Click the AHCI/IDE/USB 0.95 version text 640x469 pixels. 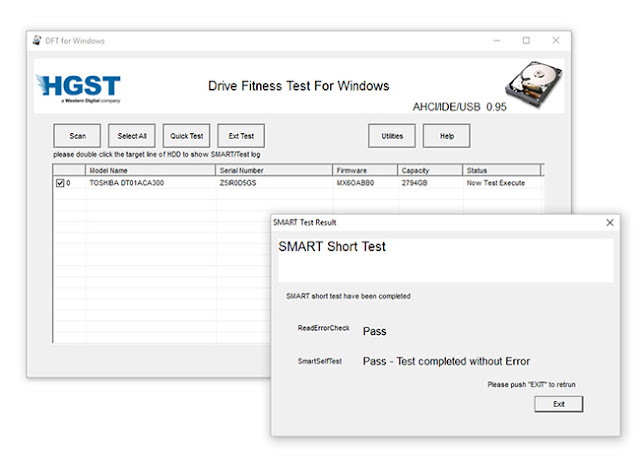point(459,107)
